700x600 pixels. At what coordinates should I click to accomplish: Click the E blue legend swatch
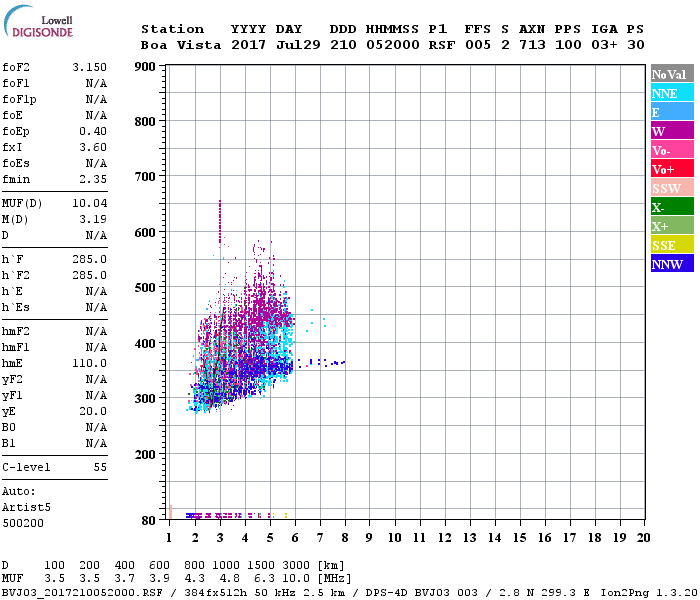point(672,112)
